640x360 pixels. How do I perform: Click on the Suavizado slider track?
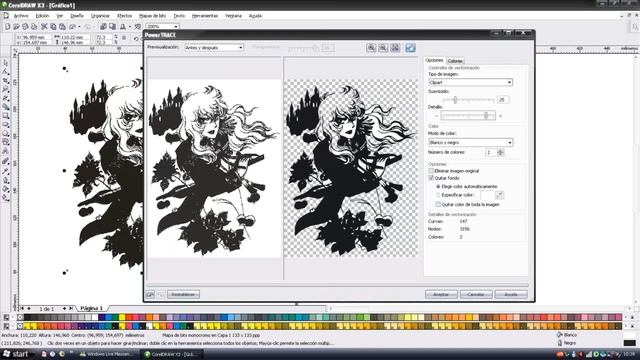tap(468, 100)
